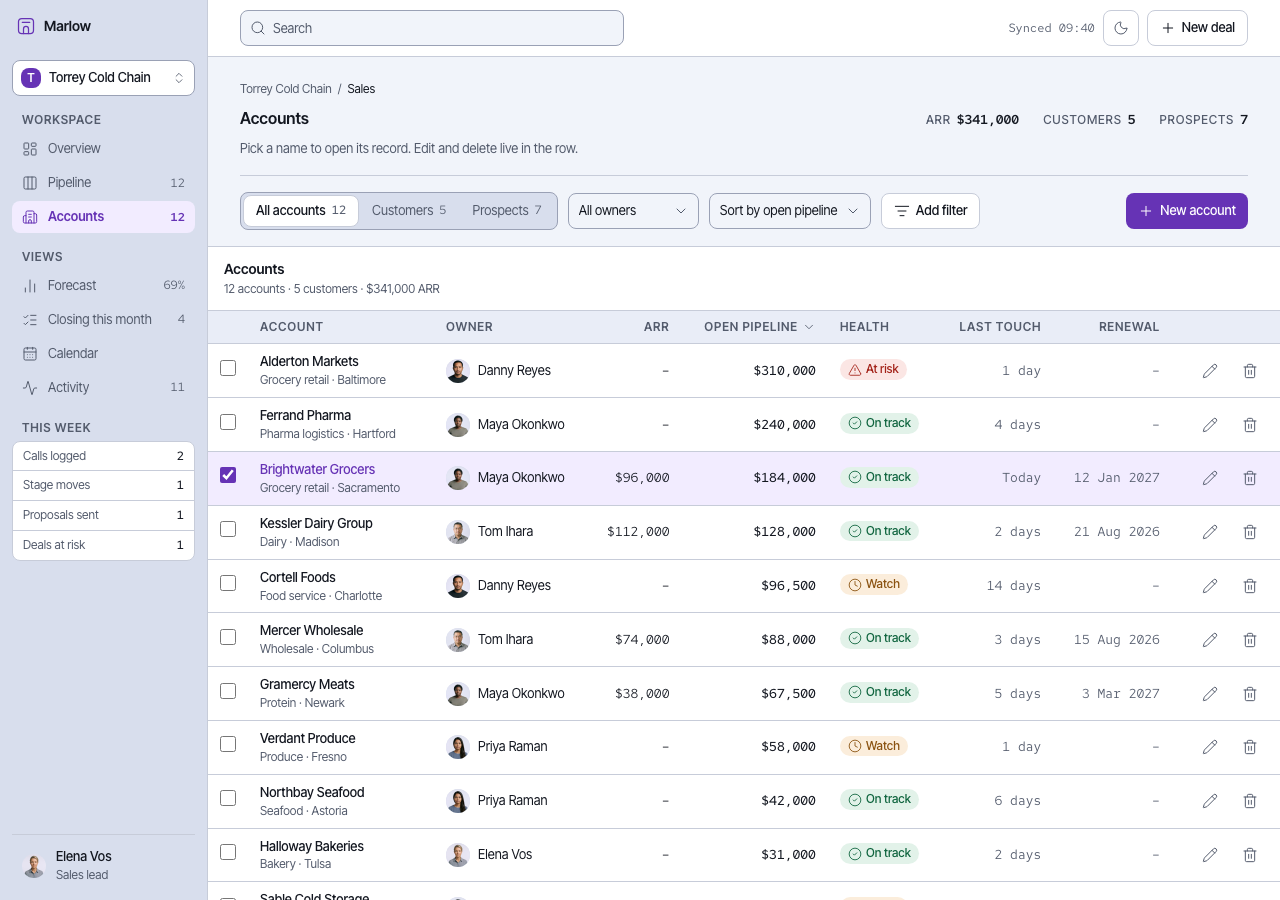Click the edit pencil for Alderton Markets
1280x900 pixels.
click(x=1210, y=370)
